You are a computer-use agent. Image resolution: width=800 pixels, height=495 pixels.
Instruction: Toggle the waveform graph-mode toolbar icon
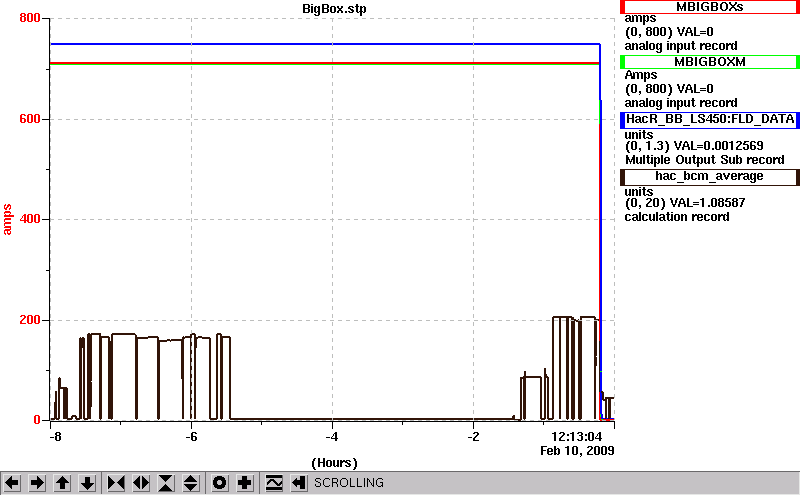(274, 483)
